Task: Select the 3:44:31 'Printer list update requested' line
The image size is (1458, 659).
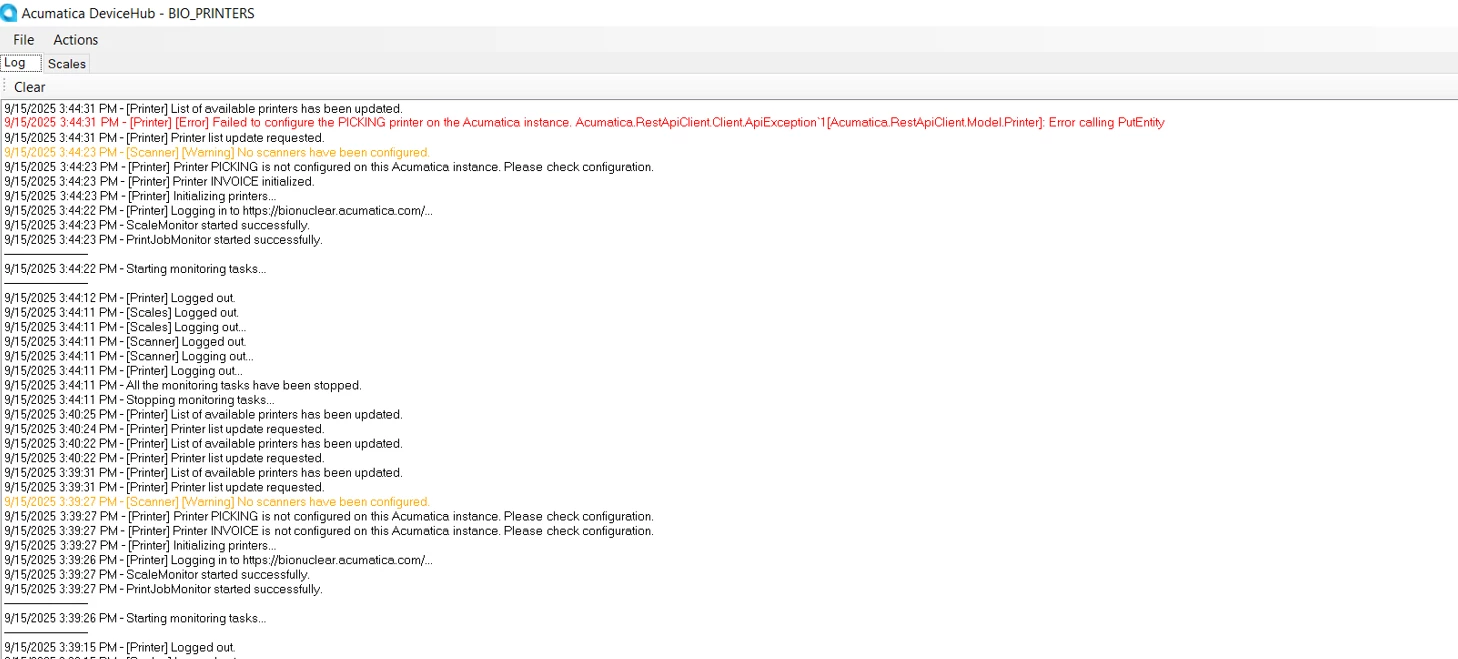Action: pyautogui.click(x=164, y=138)
